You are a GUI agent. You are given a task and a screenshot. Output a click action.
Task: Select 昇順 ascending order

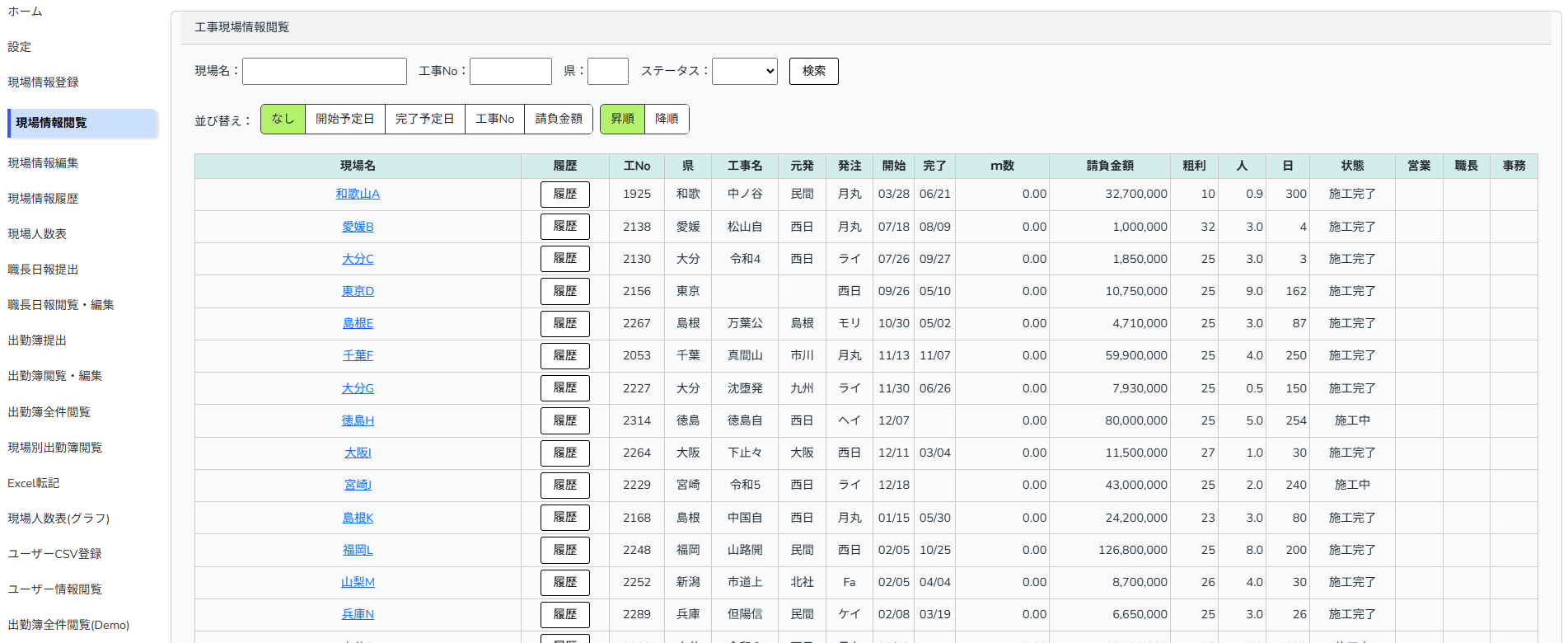622,120
